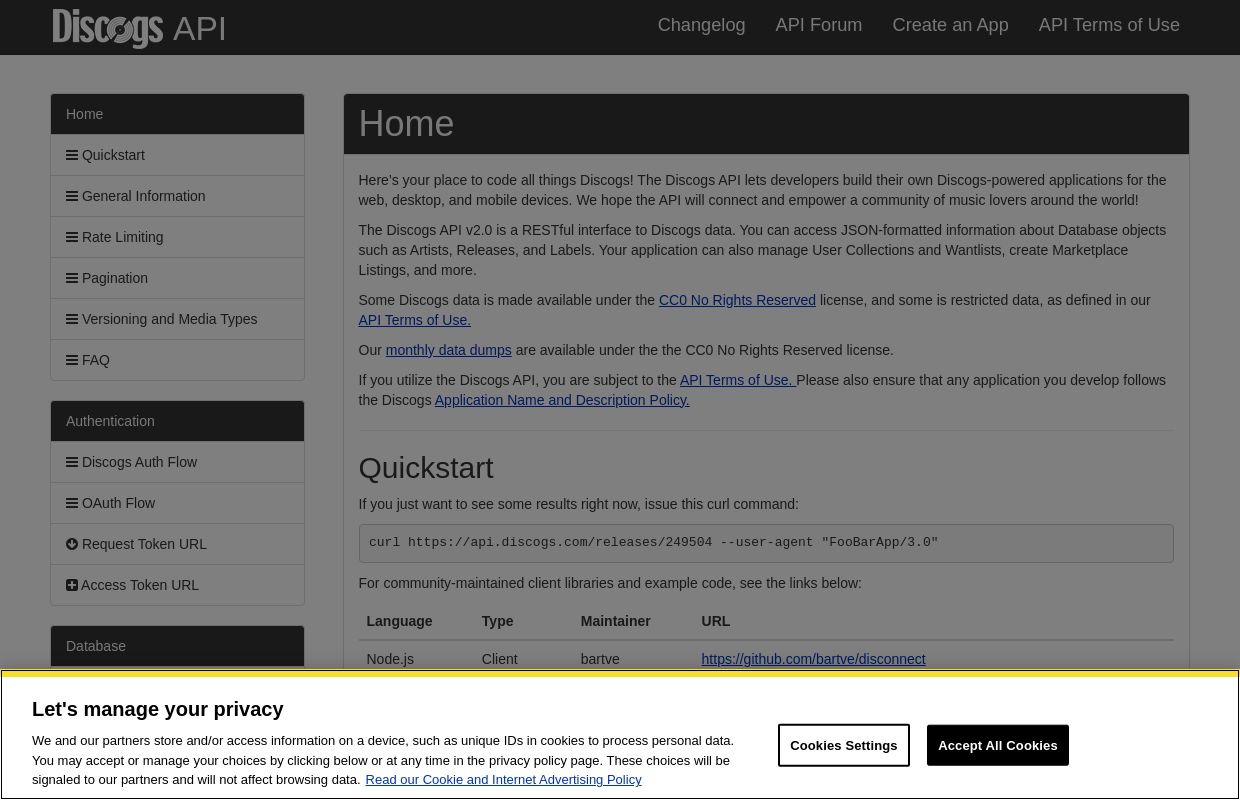
Task: Click the down-arrow icon beside Request Token URL
Action: click(x=72, y=544)
